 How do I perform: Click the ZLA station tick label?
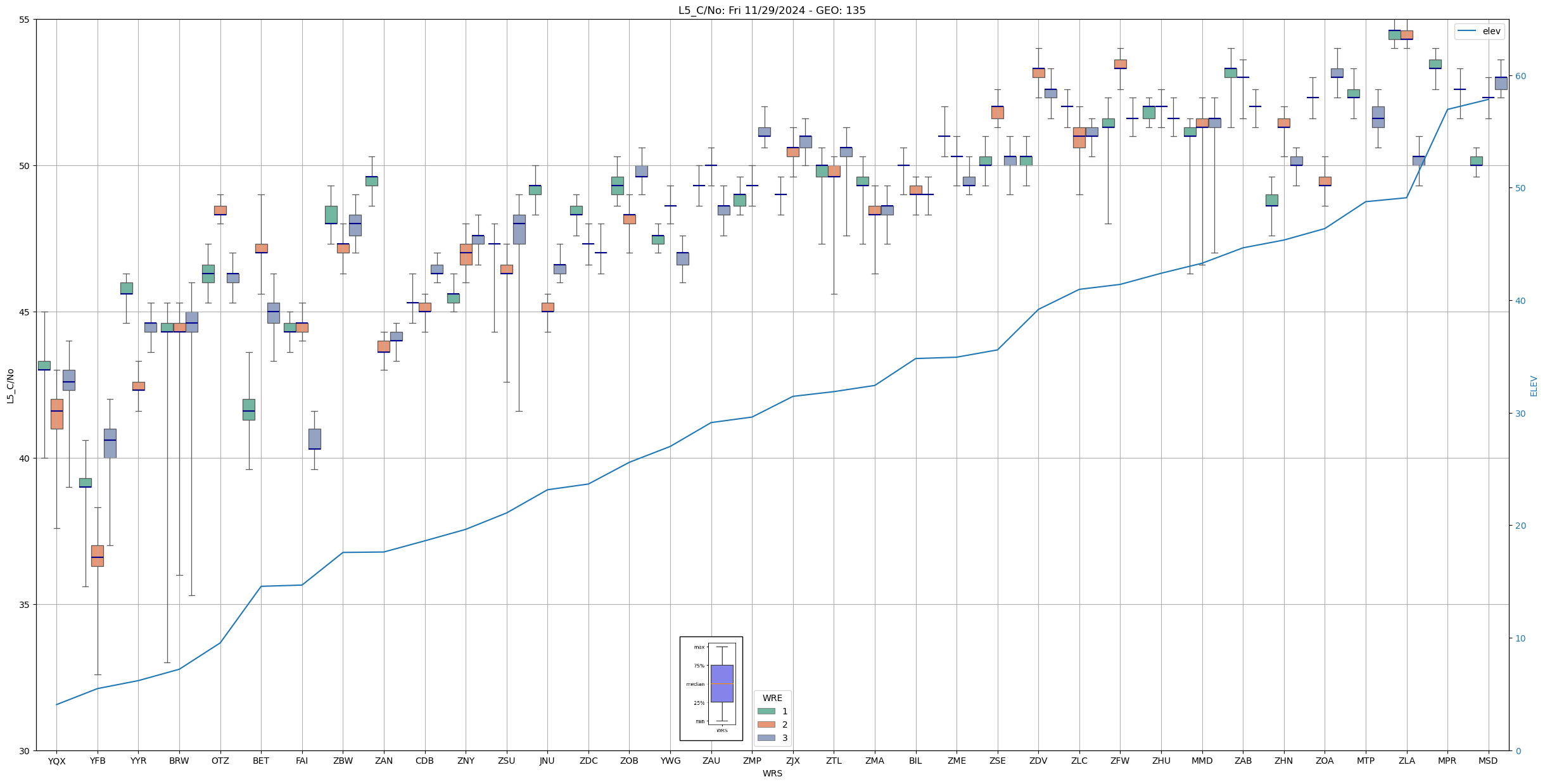(1406, 761)
